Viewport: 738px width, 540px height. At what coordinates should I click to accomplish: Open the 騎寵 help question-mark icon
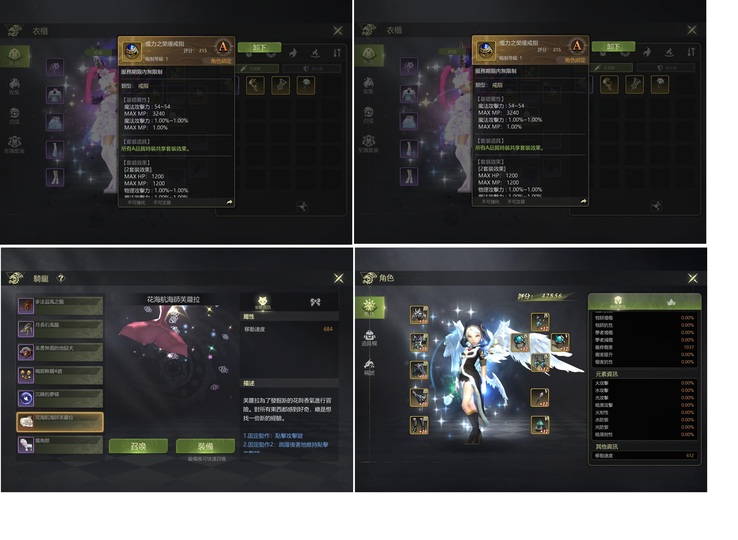coord(61,278)
